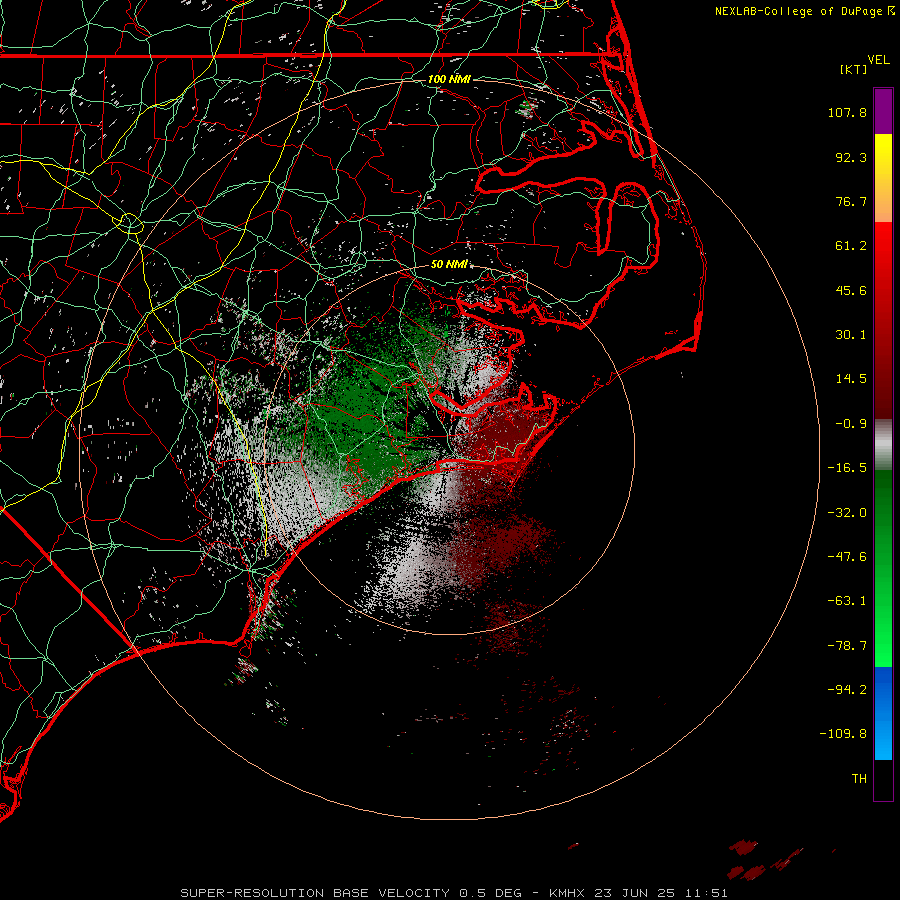Click the 107.8 legend value
Screen dimensions: 900x900
[x=847, y=112]
